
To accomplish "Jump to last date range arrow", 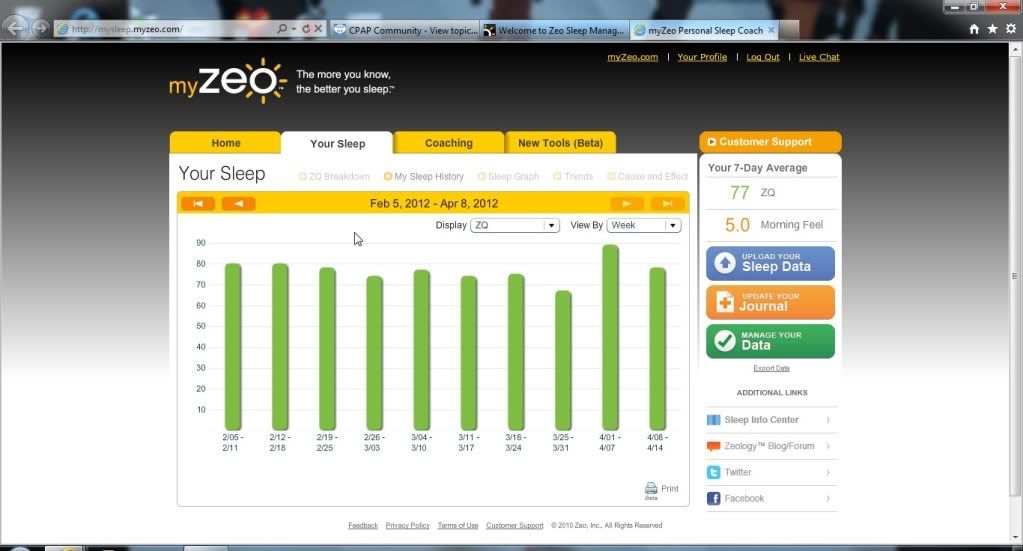I will (667, 203).
